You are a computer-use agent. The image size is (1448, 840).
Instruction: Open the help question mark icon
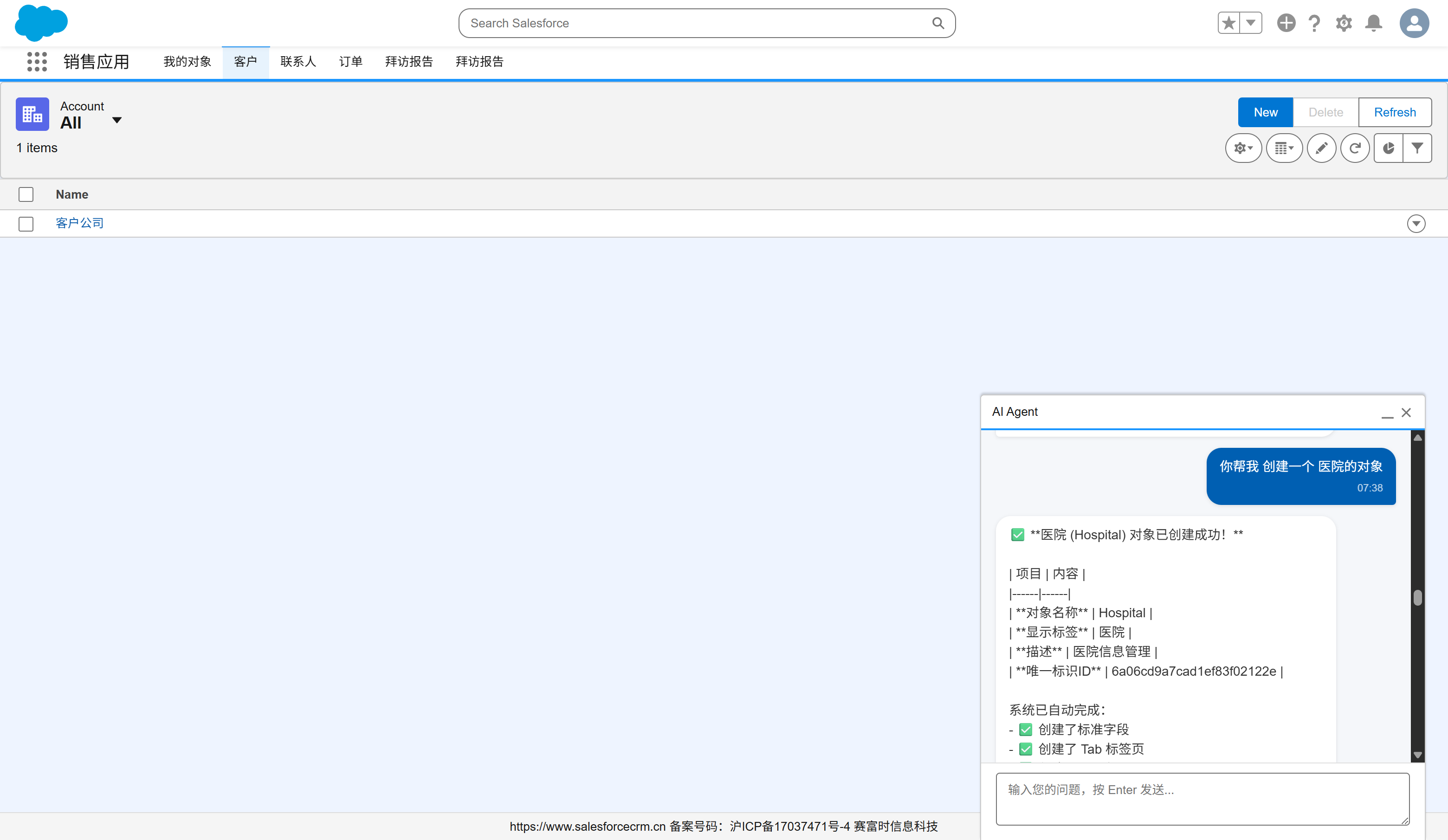coord(1314,23)
